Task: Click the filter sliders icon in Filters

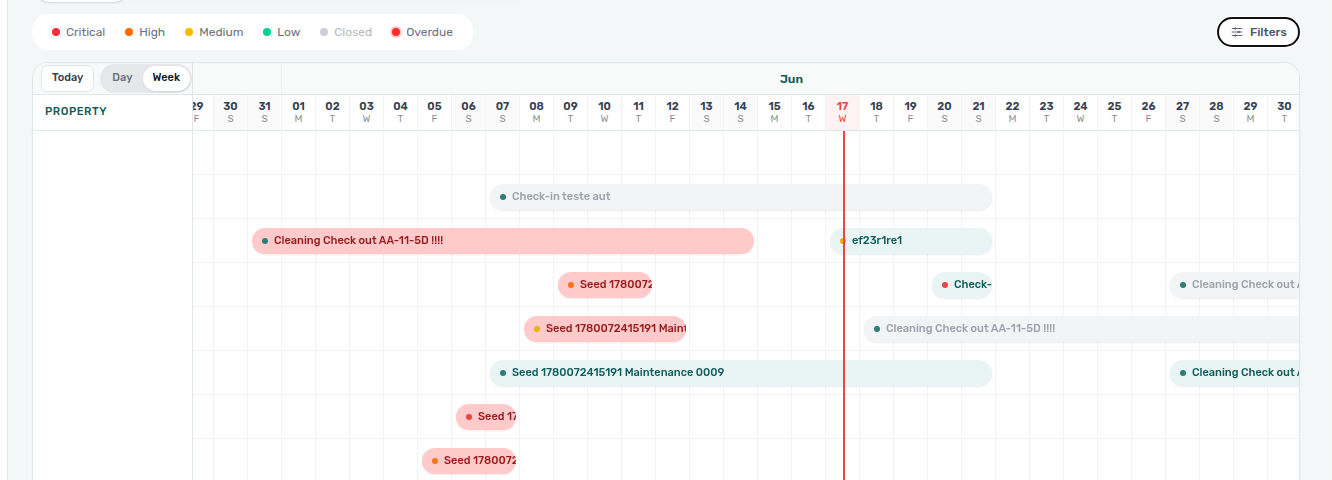Action: pyautogui.click(x=1237, y=32)
